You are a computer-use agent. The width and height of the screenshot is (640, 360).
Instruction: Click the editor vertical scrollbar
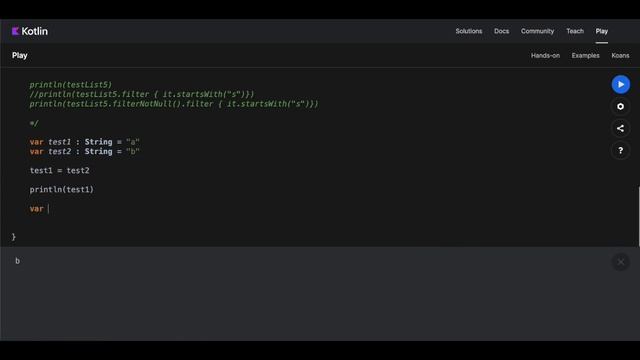tap(638, 216)
